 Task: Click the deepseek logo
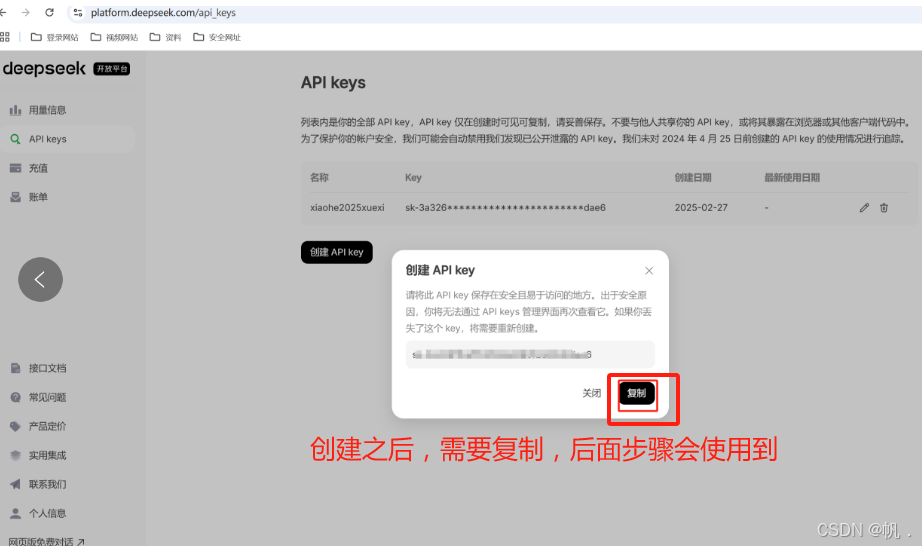pyautogui.click(x=44, y=69)
